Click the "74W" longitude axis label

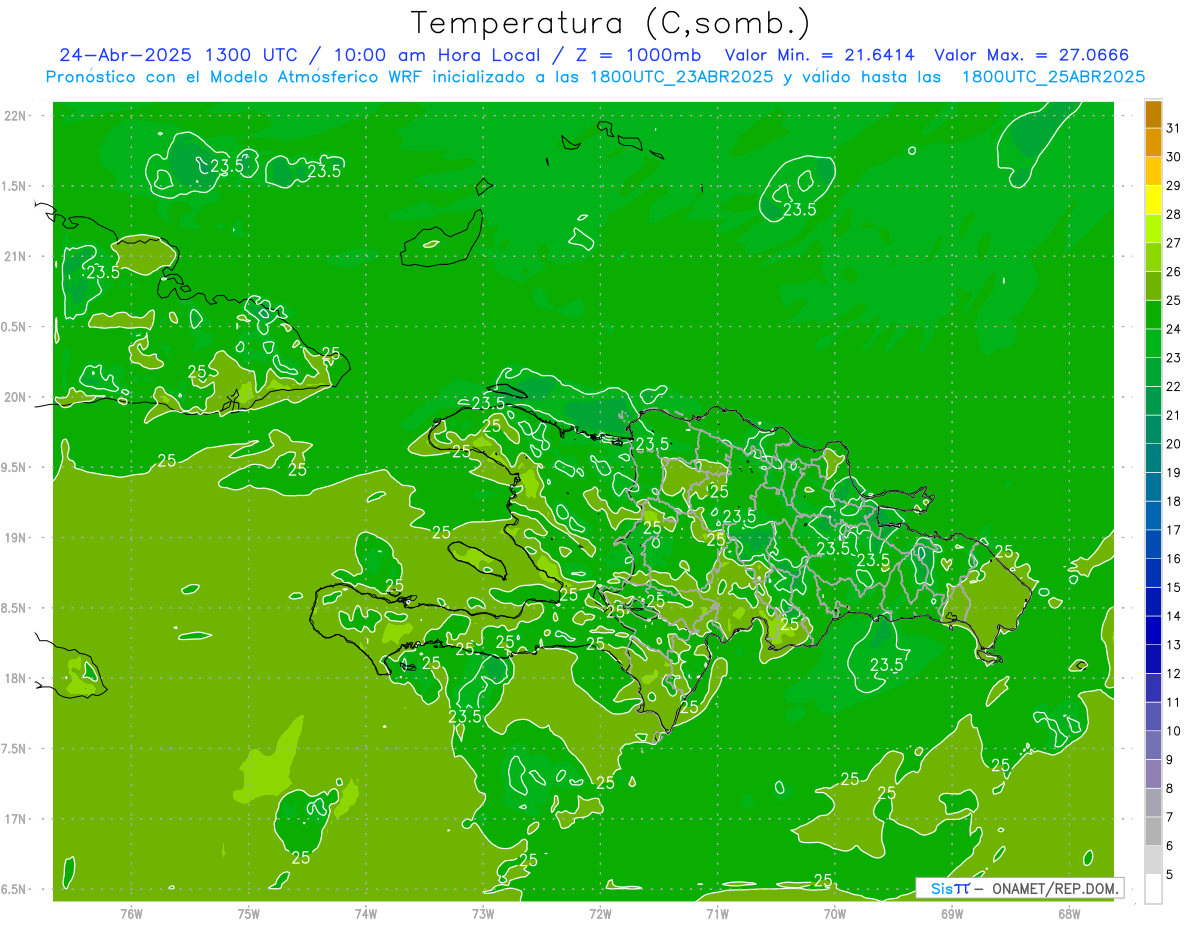[x=365, y=914]
